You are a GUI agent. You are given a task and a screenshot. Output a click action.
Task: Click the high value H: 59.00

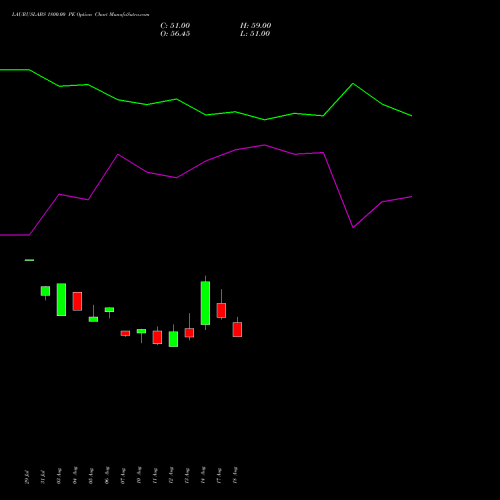[x=256, y=26]
